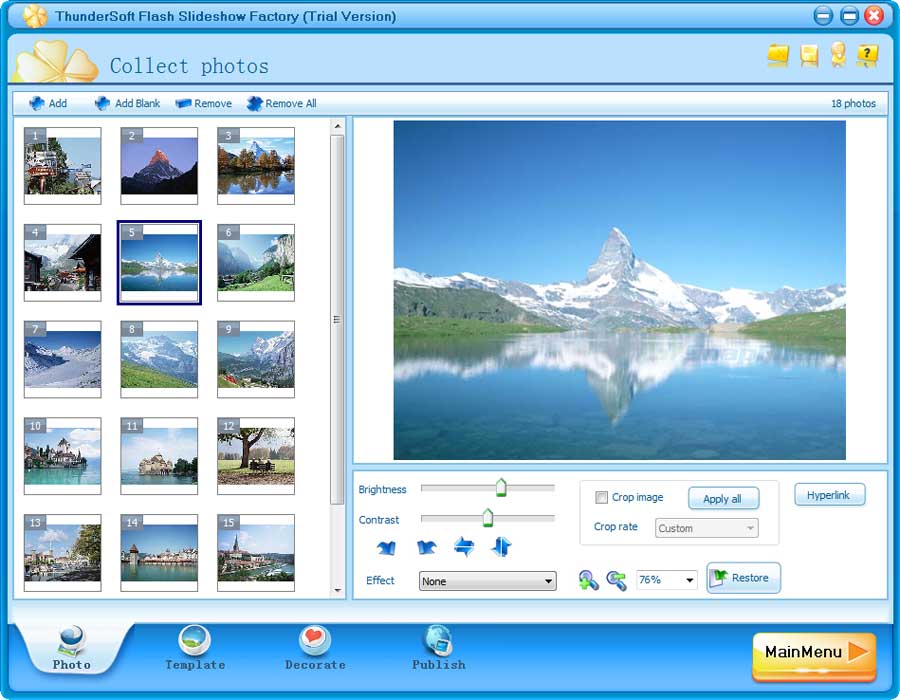Open the 76% zoom level dropdown

click(x=666, y=580)
